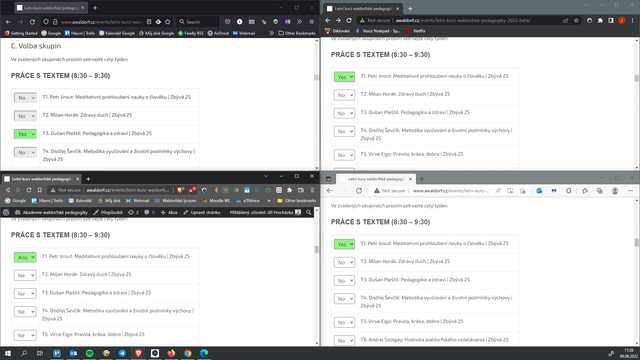Open the Firefox hamburger application menu

click(311, 22)
